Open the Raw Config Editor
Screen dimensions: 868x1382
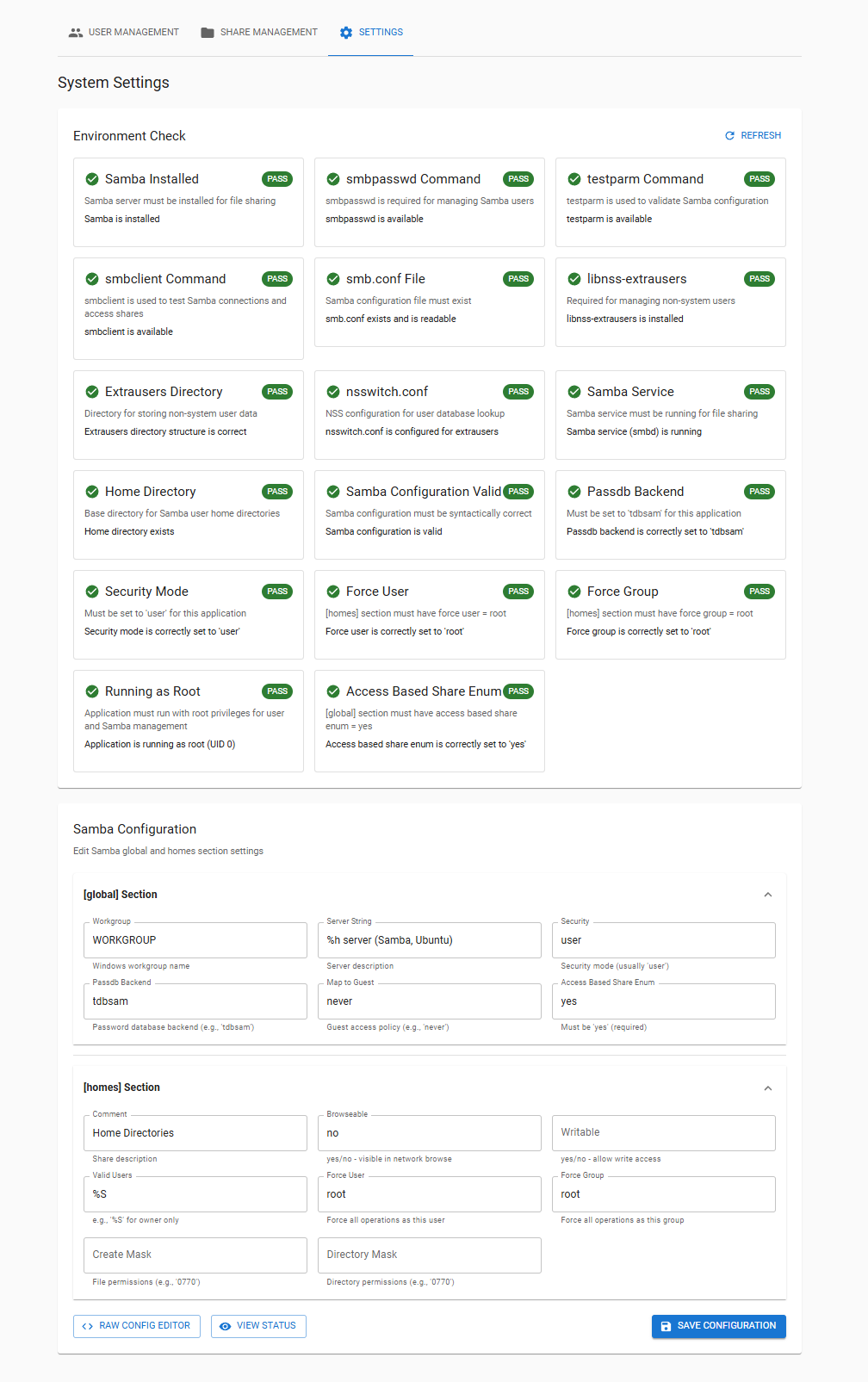[x=137, y=1326]
